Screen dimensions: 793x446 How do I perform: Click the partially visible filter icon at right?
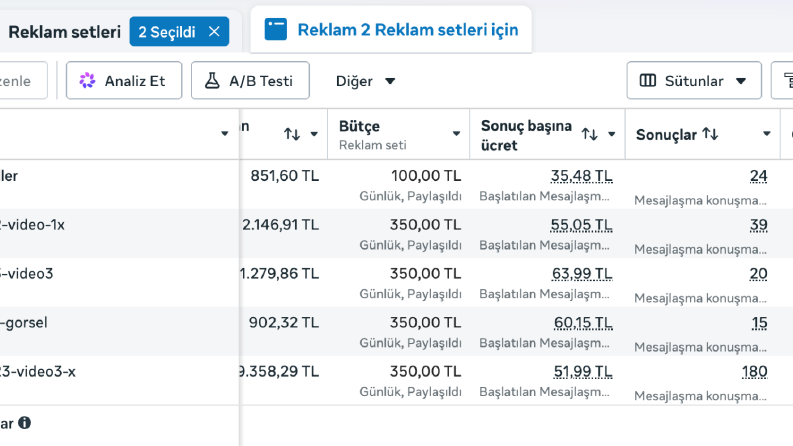[x=787, y=80]
